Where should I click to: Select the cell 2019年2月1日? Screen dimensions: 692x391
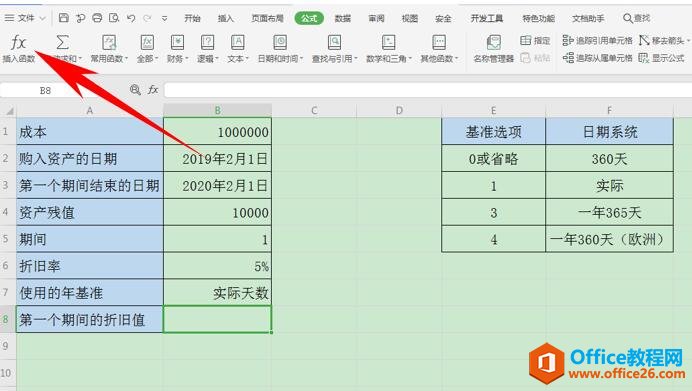pos(218,158)
